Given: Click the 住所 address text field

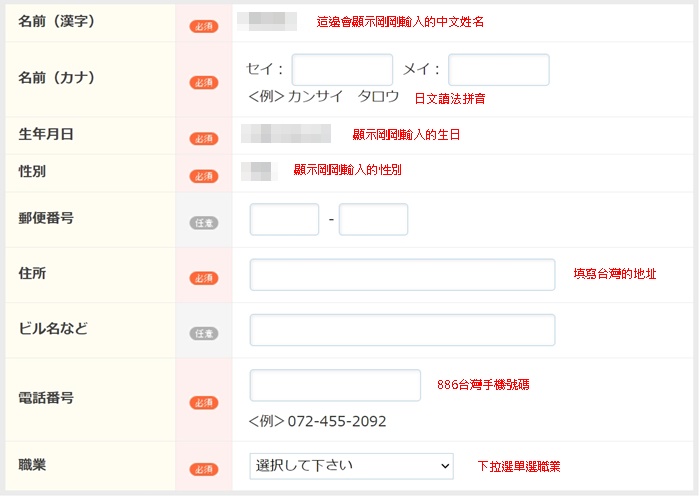Looking at the screenshot, I should click(402, 274).
